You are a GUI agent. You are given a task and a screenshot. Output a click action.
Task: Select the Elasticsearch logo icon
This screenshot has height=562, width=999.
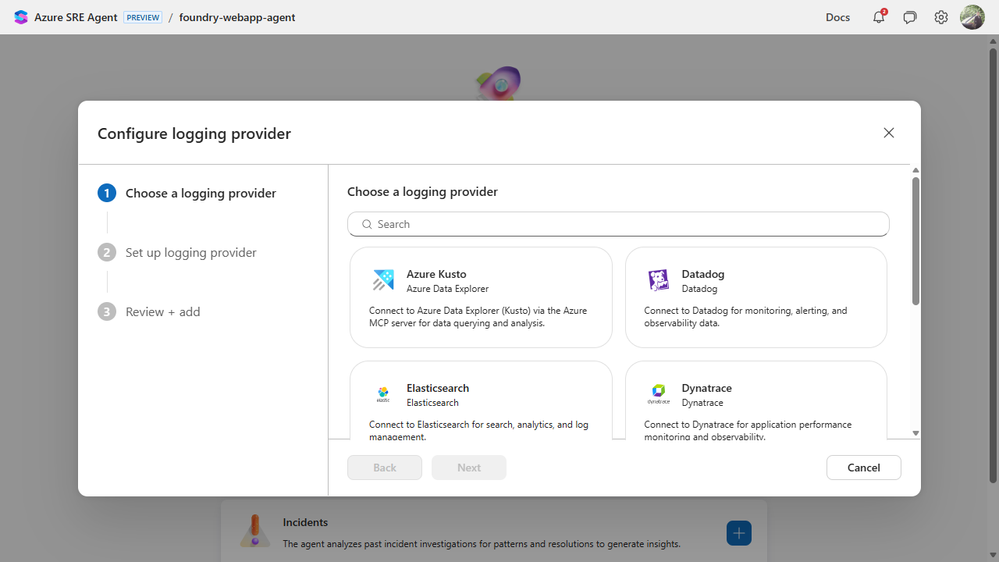[x=383, y=394]
